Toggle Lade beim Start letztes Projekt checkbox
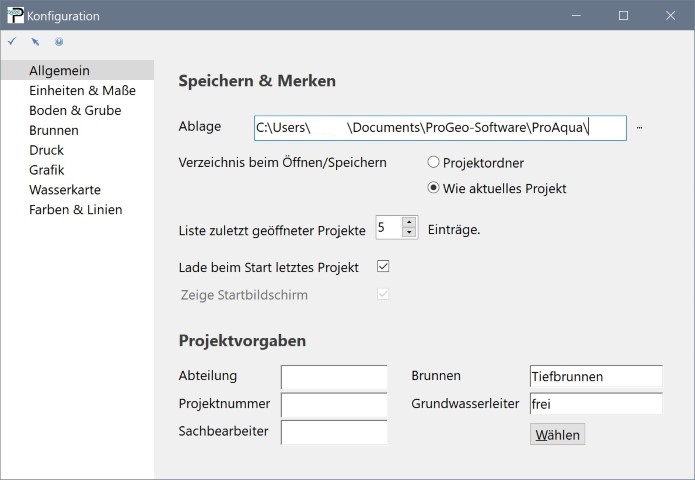This screenshot has height=480, width=695. [x=382, y=267]
